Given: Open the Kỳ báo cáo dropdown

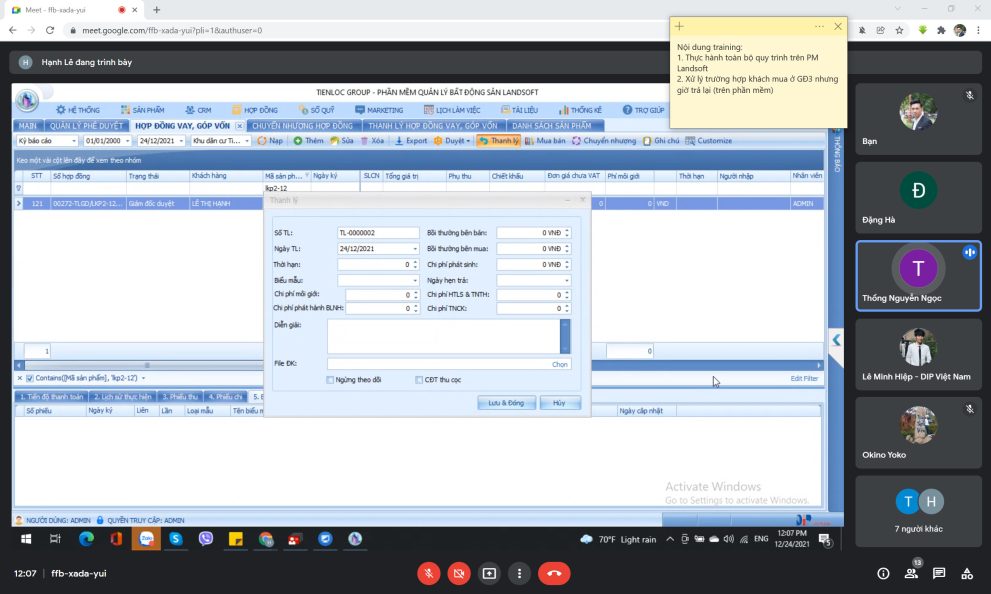Looking at the screenshot, I should (x=73, y=141).
